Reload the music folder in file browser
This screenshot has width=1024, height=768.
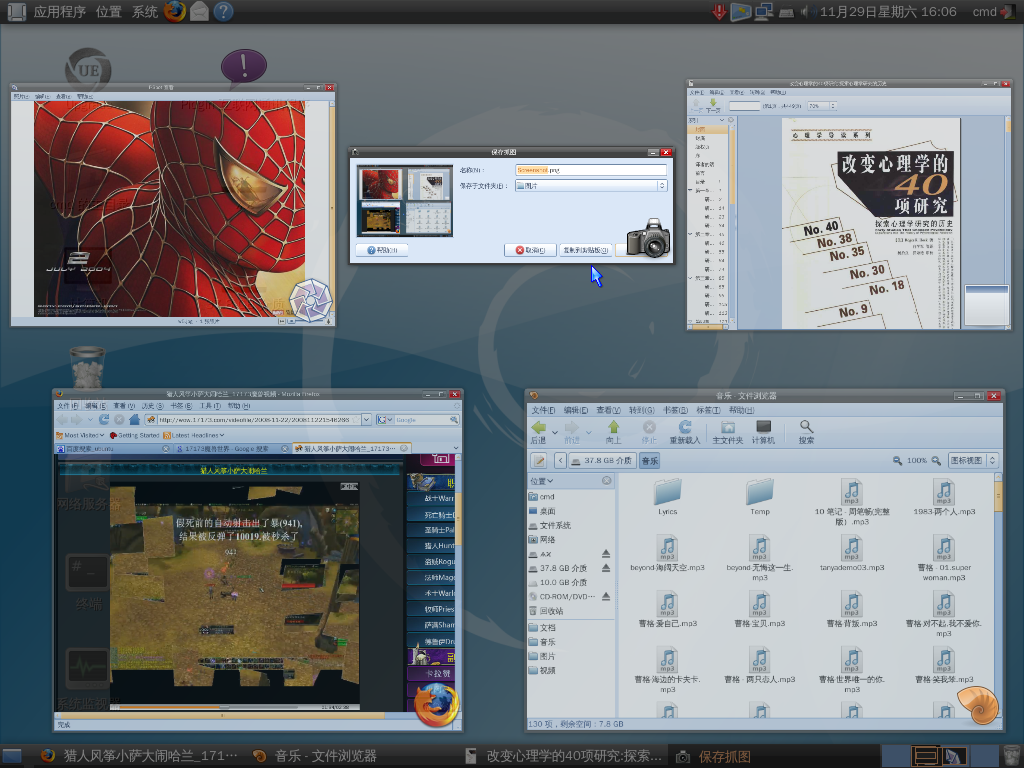pyautogui.click(x=684, y=432)
